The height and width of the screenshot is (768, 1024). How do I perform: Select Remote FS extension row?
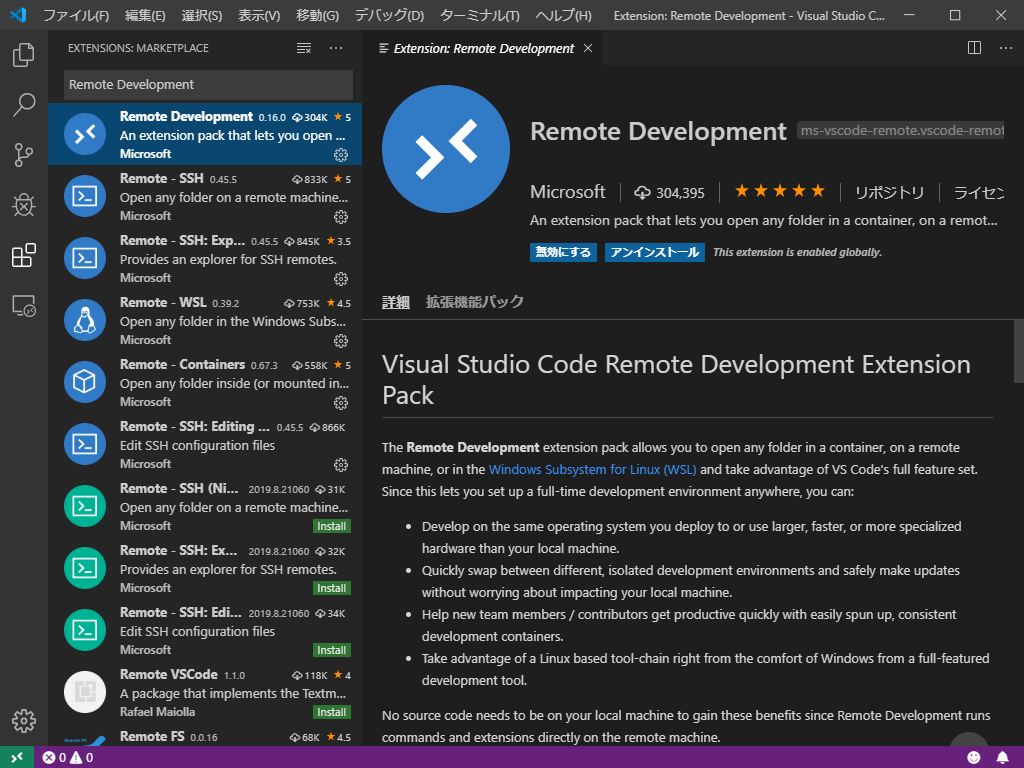tap(205, 738)
